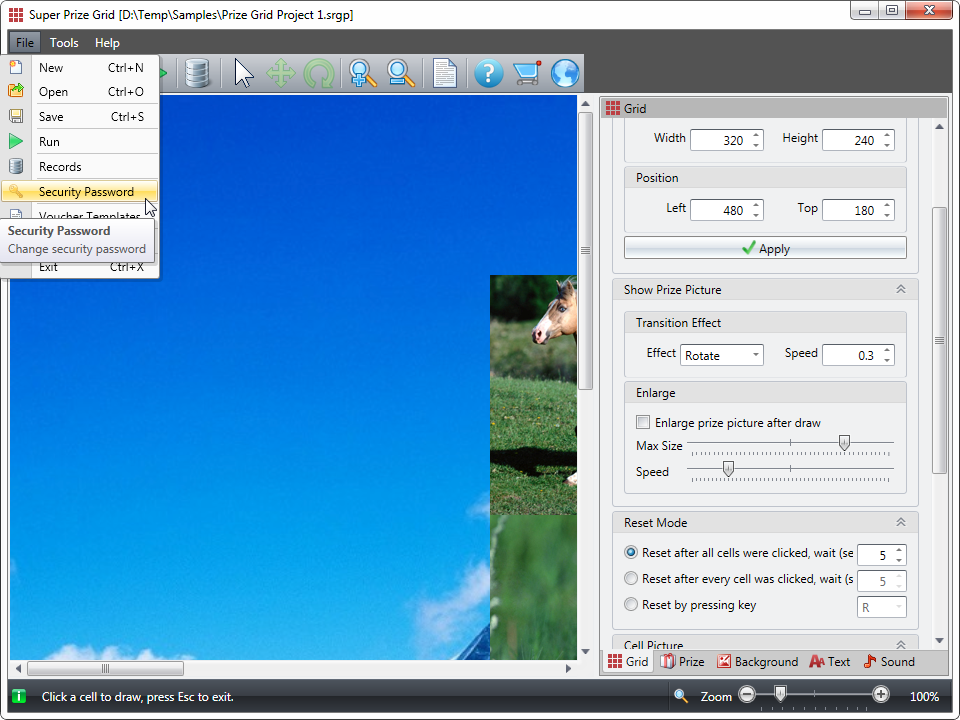This screenshot has width=960, height=720.
Task: Select the Move tool with green arrows
Action: click(x=281, y=73)
